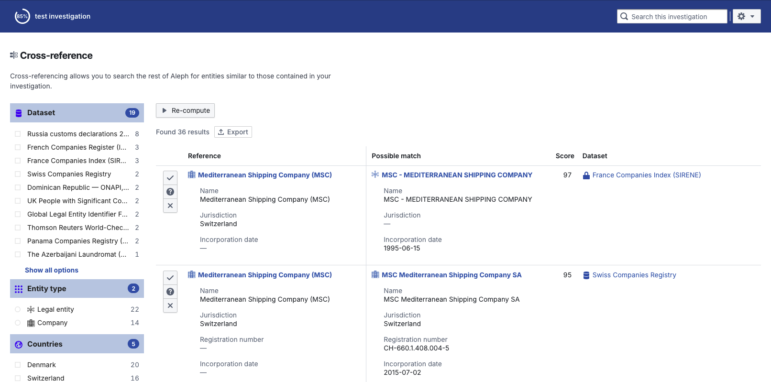Click the test investigation title

(x=62, y=16)
